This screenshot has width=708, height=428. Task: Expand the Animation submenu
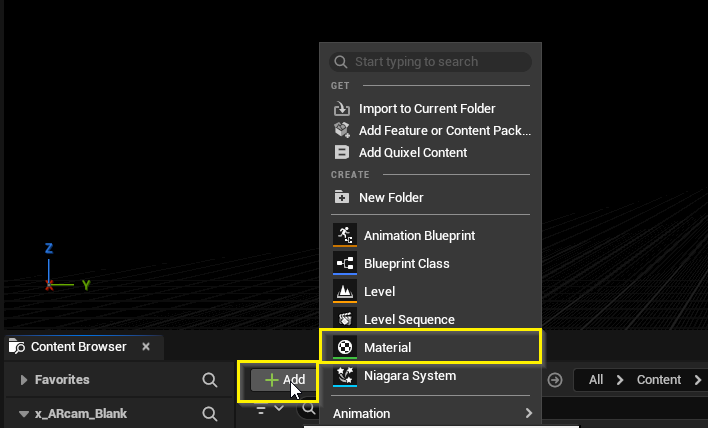(430, 413)
